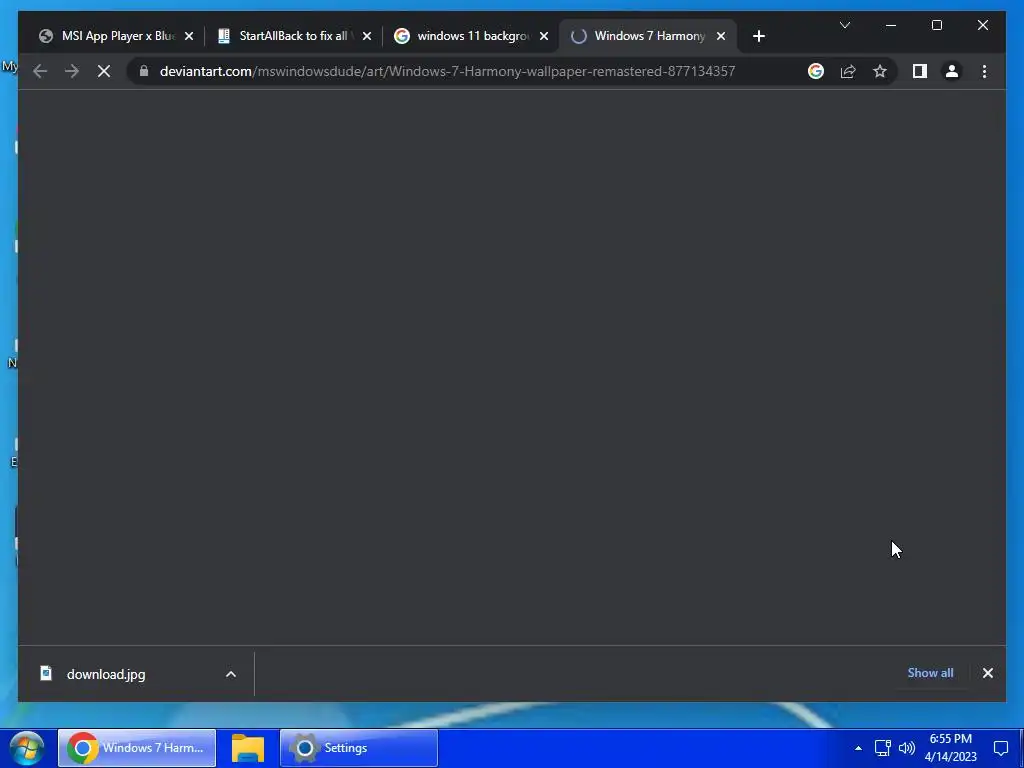Open the volume tray icon
Image resolution: width=1024 pixels, height=768 pixels.
(x=906, y=748)
